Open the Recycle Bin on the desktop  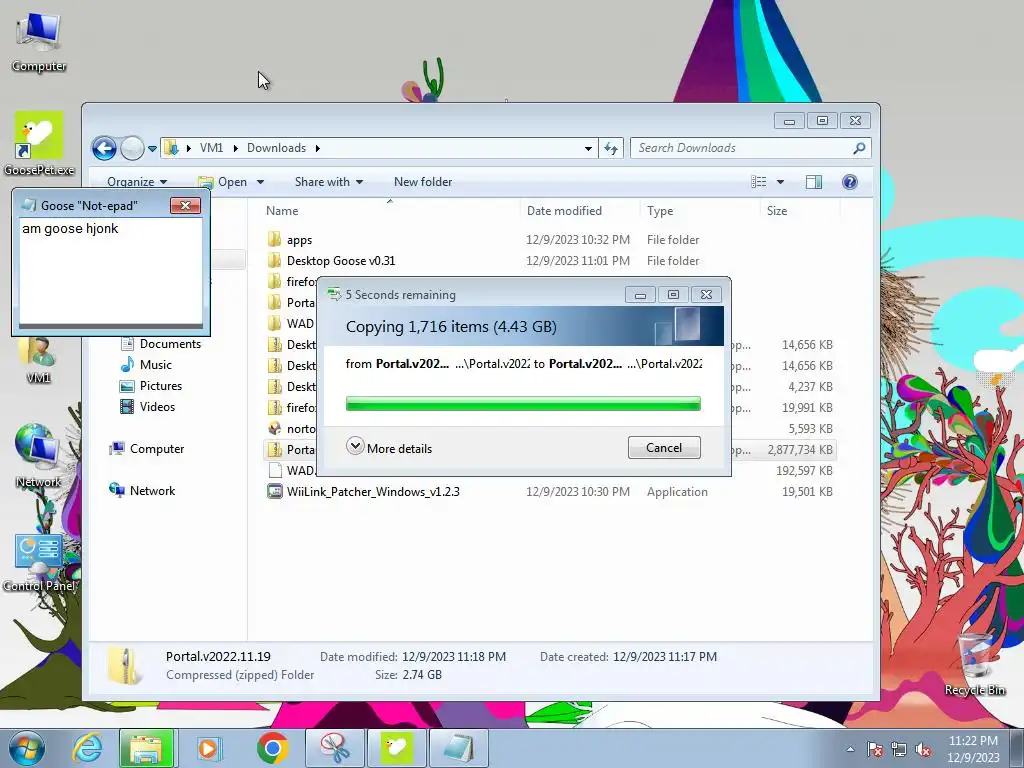974,664
